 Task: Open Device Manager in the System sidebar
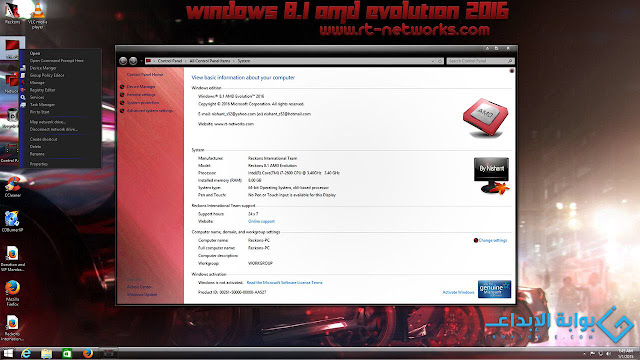141,87
